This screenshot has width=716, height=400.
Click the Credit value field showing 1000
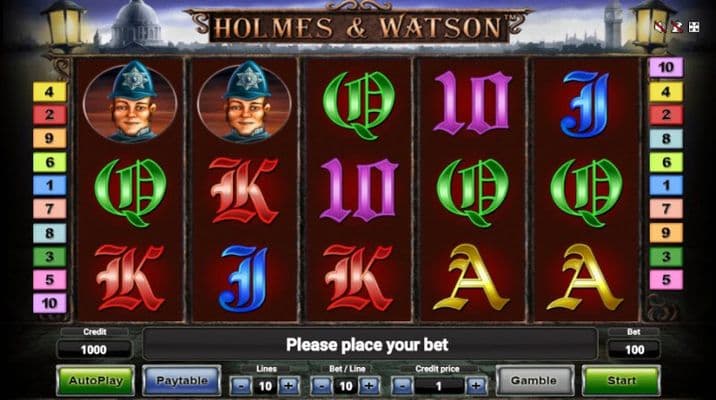tap(94, 350)
